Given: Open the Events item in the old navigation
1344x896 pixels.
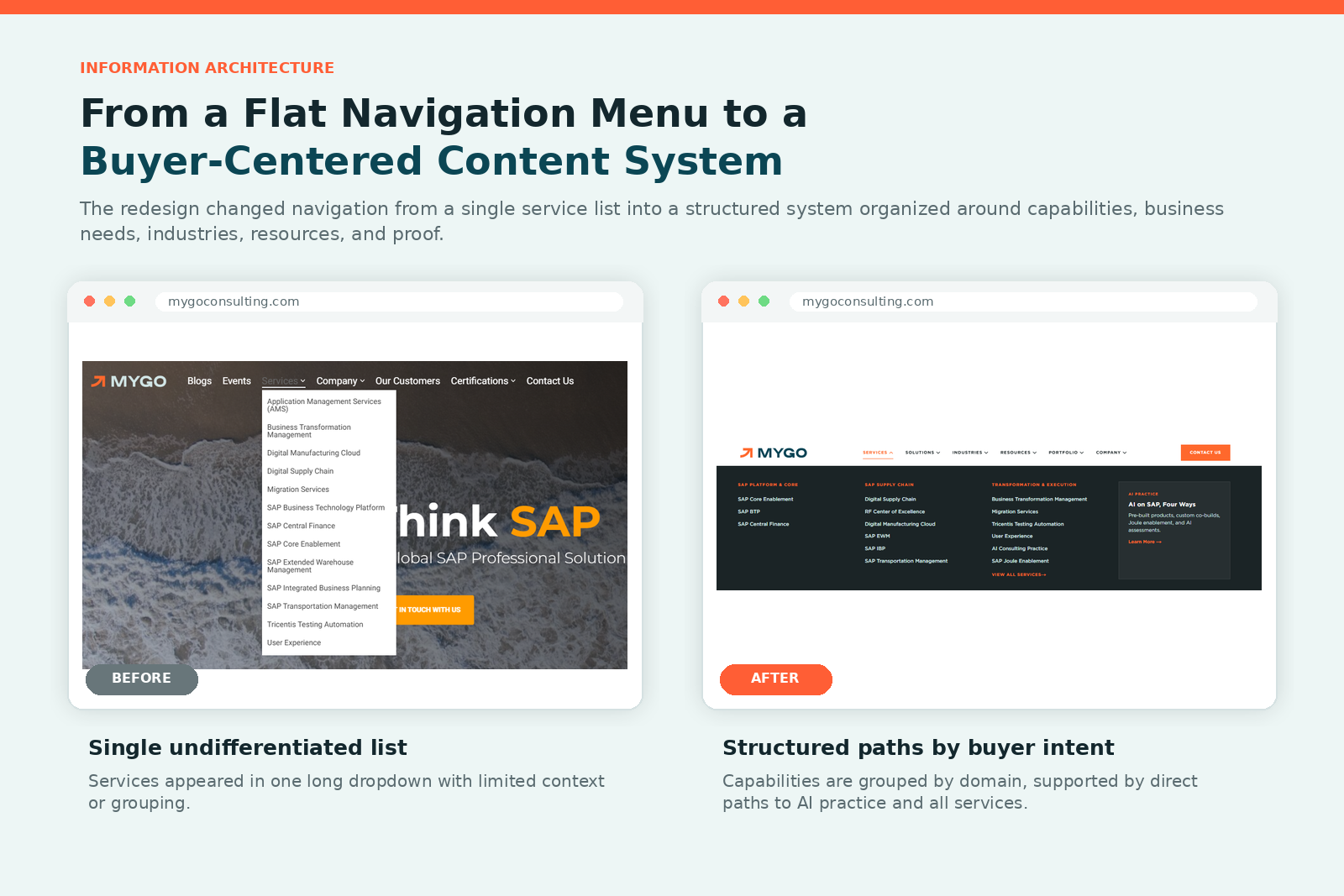Looking at the screenshot, I should tap(236, 381).
